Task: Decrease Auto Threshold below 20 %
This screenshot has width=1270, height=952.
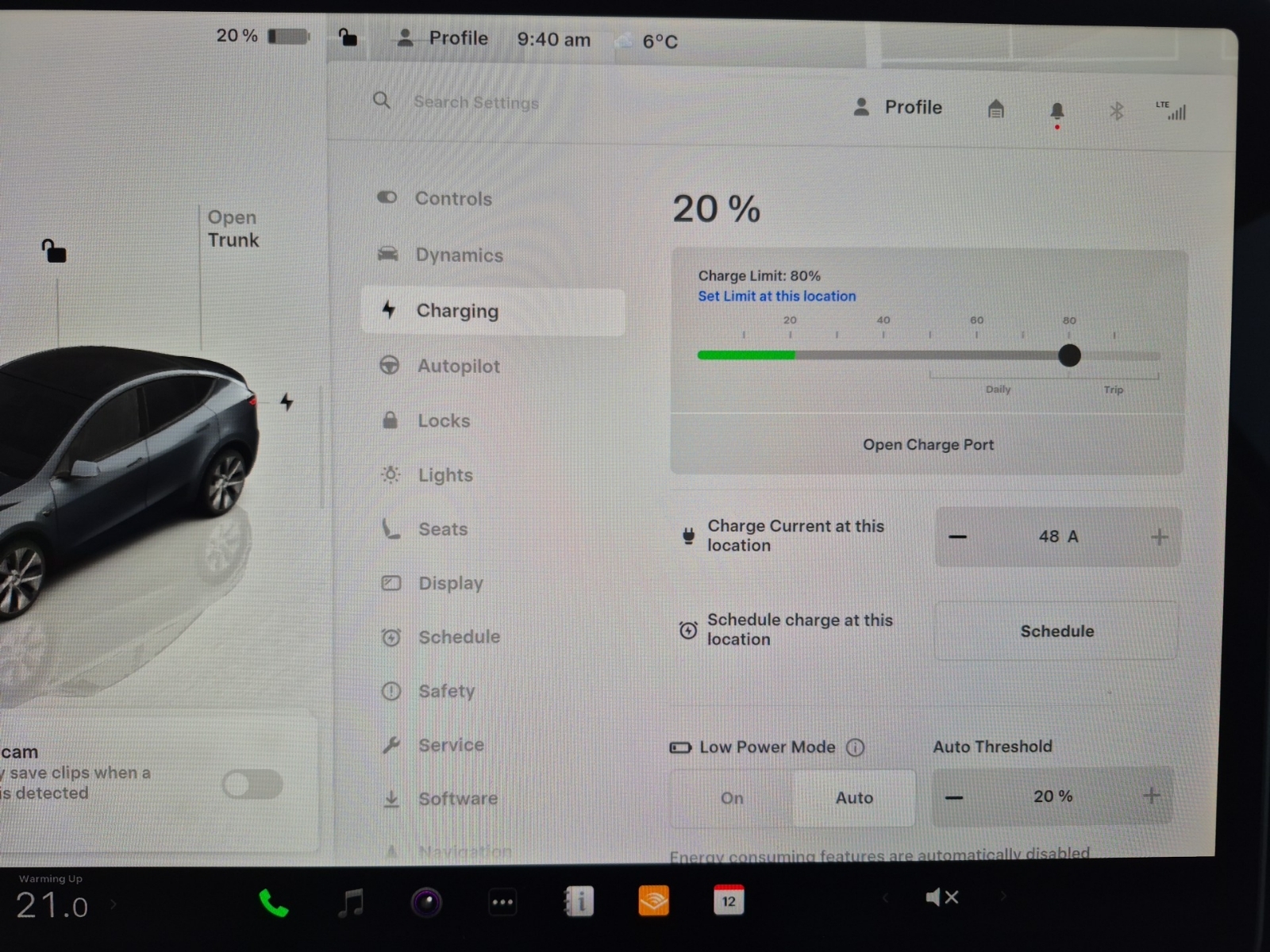Action: click(955, 797)
